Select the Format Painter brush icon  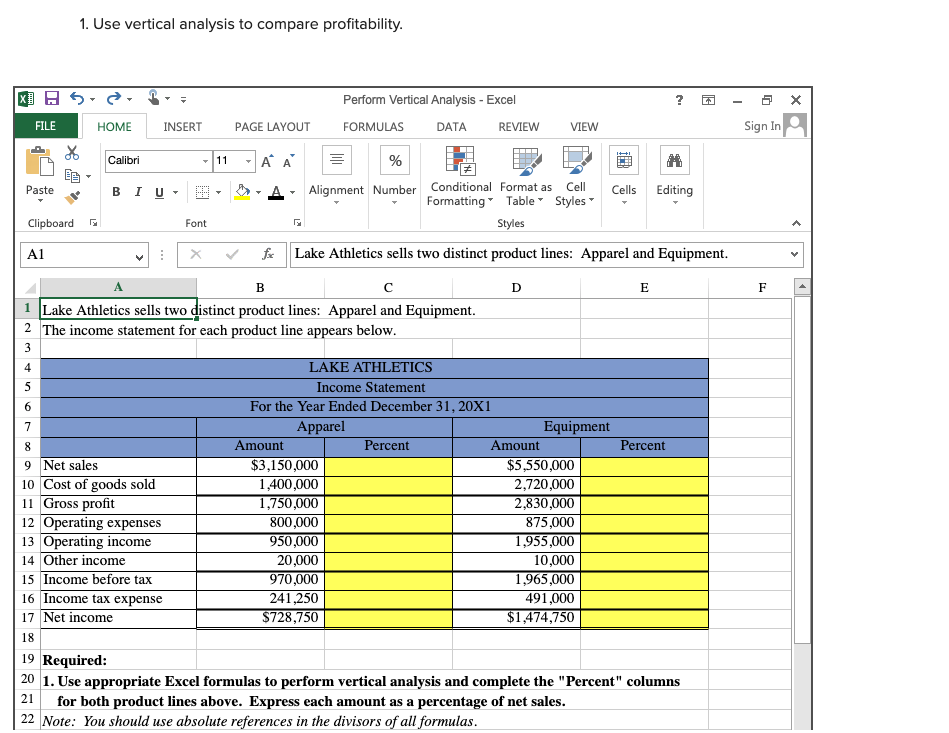[x=72, y=197]
